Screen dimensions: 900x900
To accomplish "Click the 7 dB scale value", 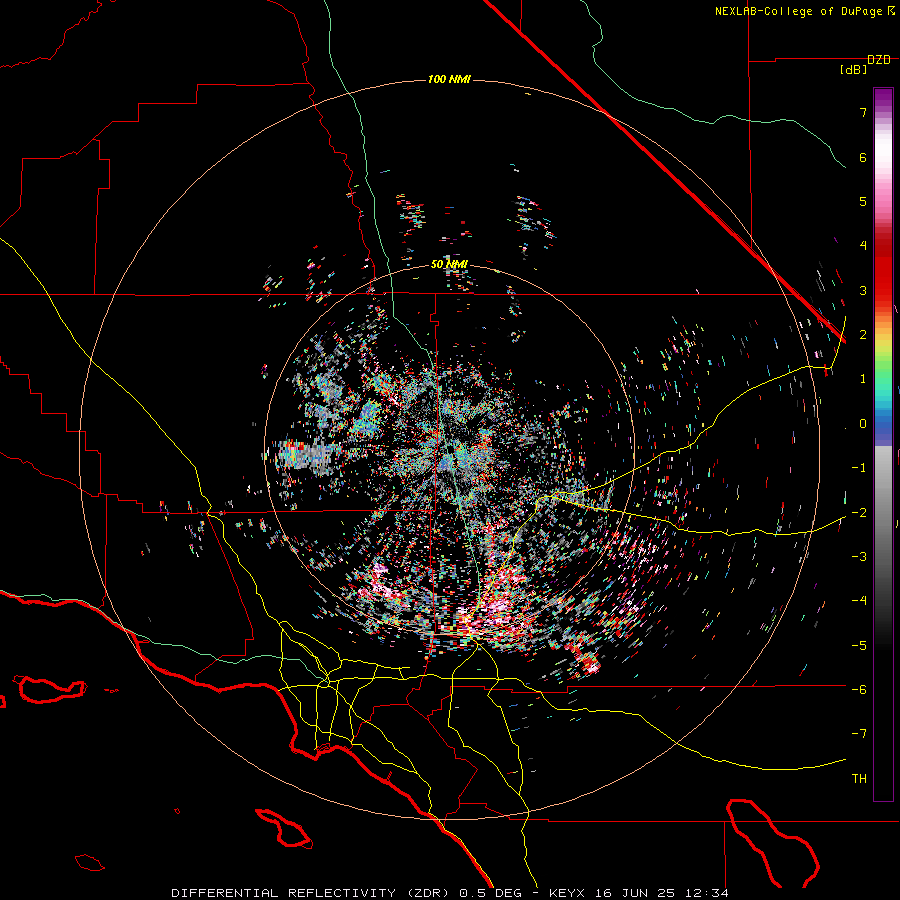I will (x=863, y=112).
